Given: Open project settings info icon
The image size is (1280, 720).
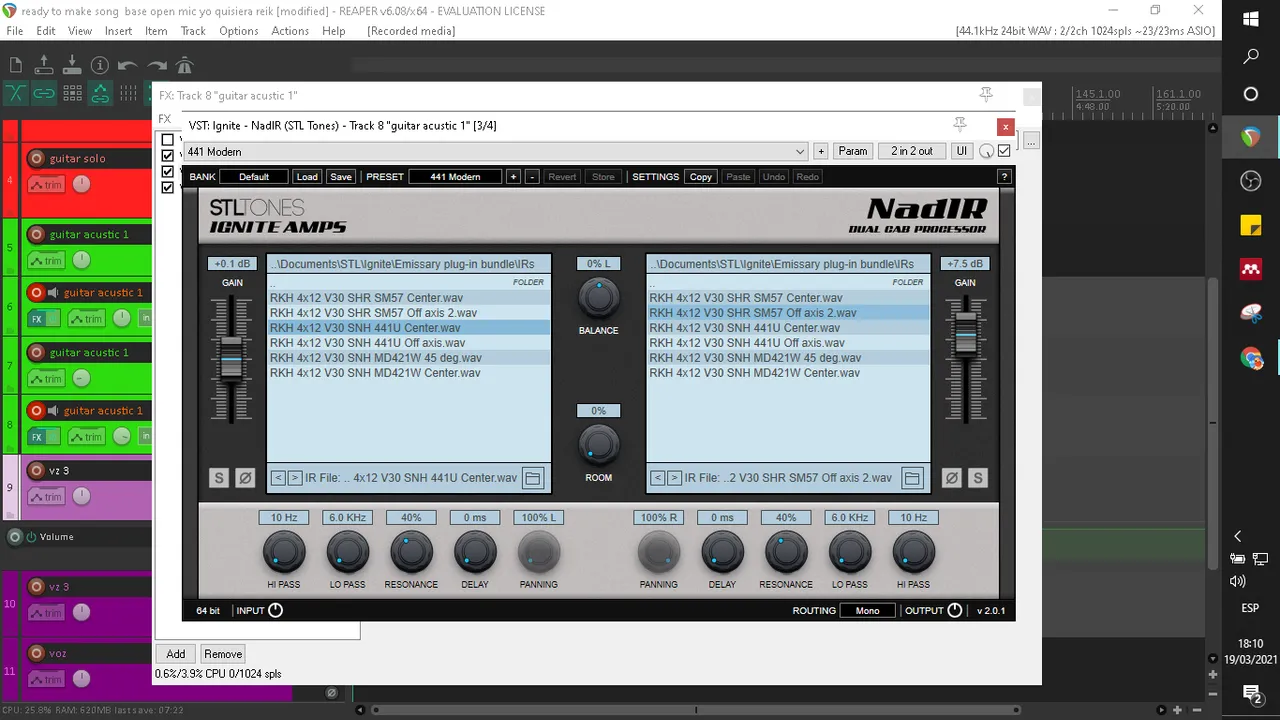Looking at the screenshot, I should point(100,65).
